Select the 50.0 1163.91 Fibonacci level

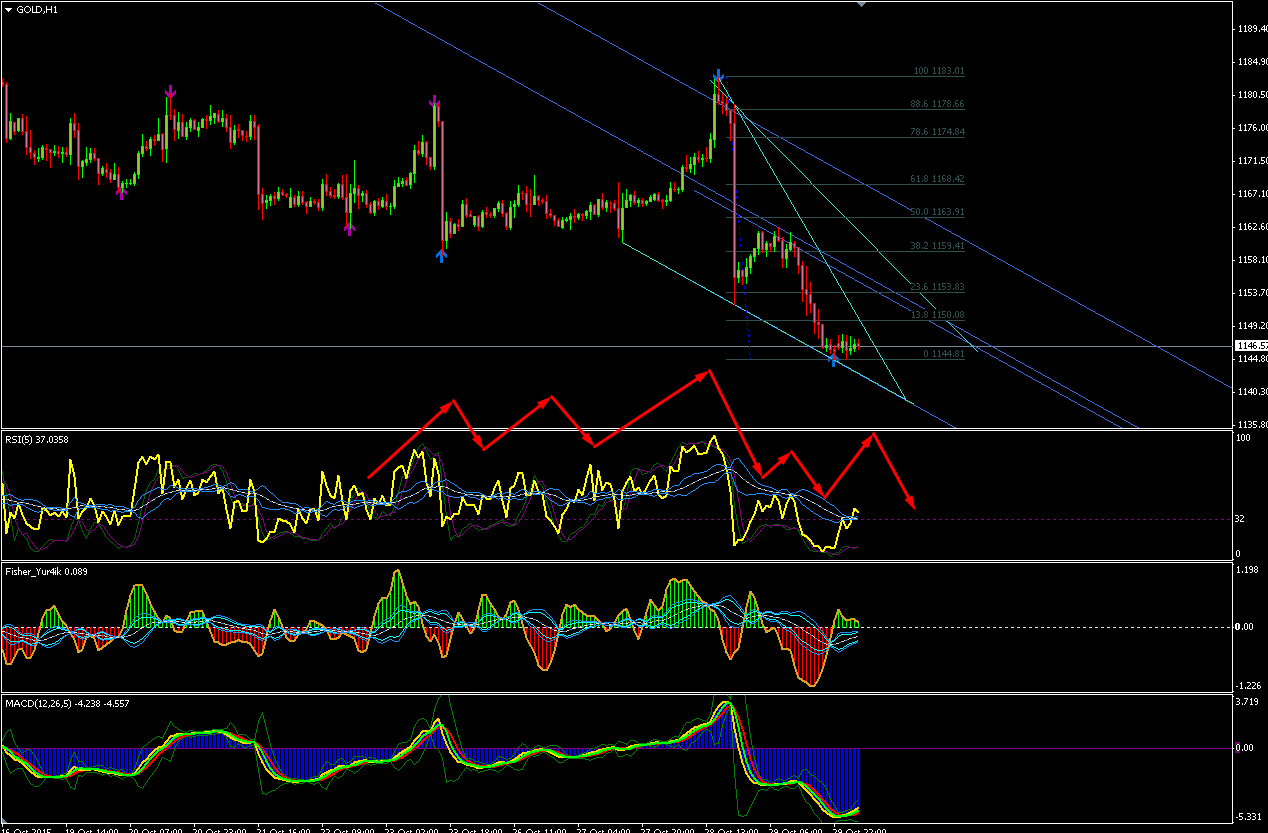[x=937, y=212]
